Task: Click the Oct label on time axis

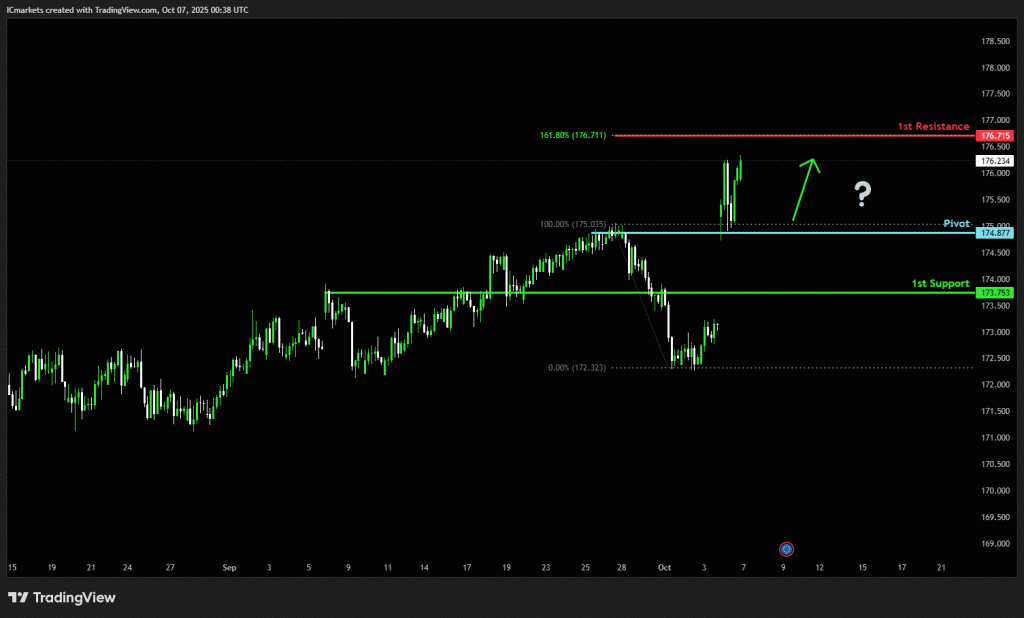Action: point(664,567)
